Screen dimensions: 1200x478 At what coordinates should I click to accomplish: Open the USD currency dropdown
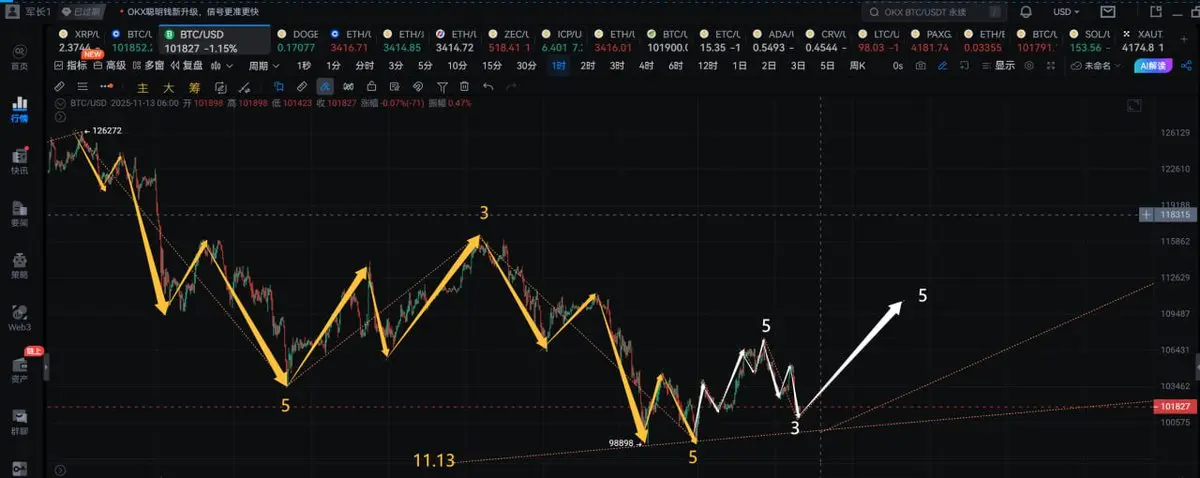pyautogui.click(x=1066, y=12)
